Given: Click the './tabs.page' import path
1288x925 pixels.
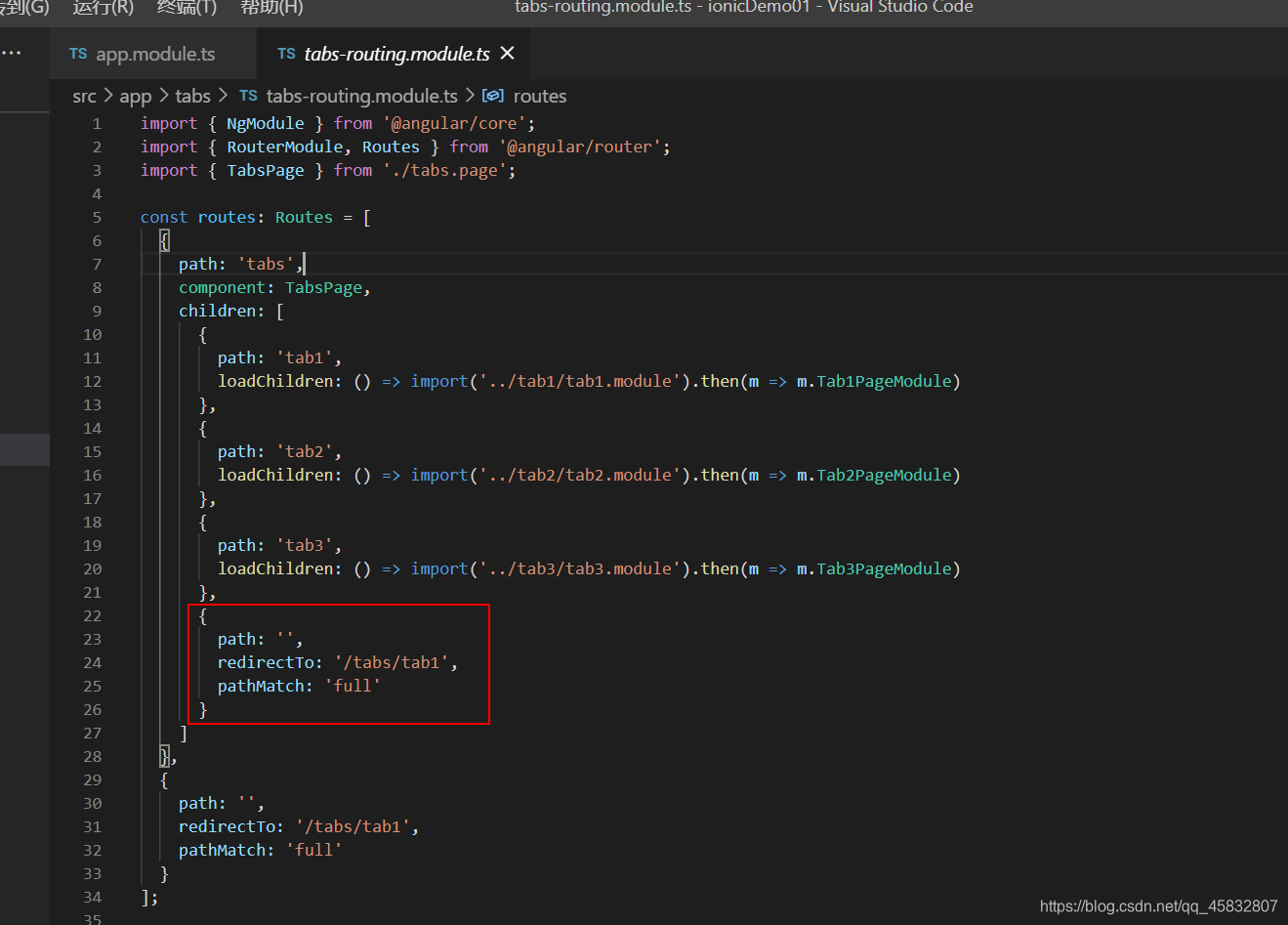Looking at the screenshot, I should coord(444,170).
